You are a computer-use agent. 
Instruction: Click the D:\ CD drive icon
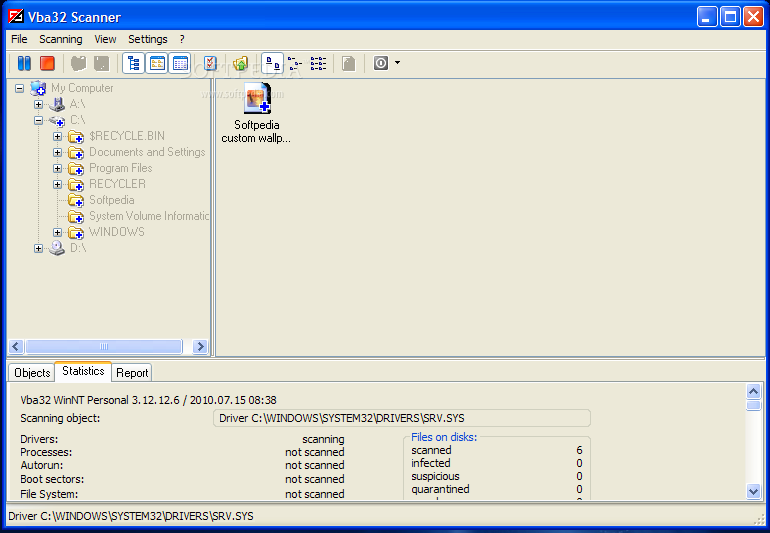coord(57,248)
